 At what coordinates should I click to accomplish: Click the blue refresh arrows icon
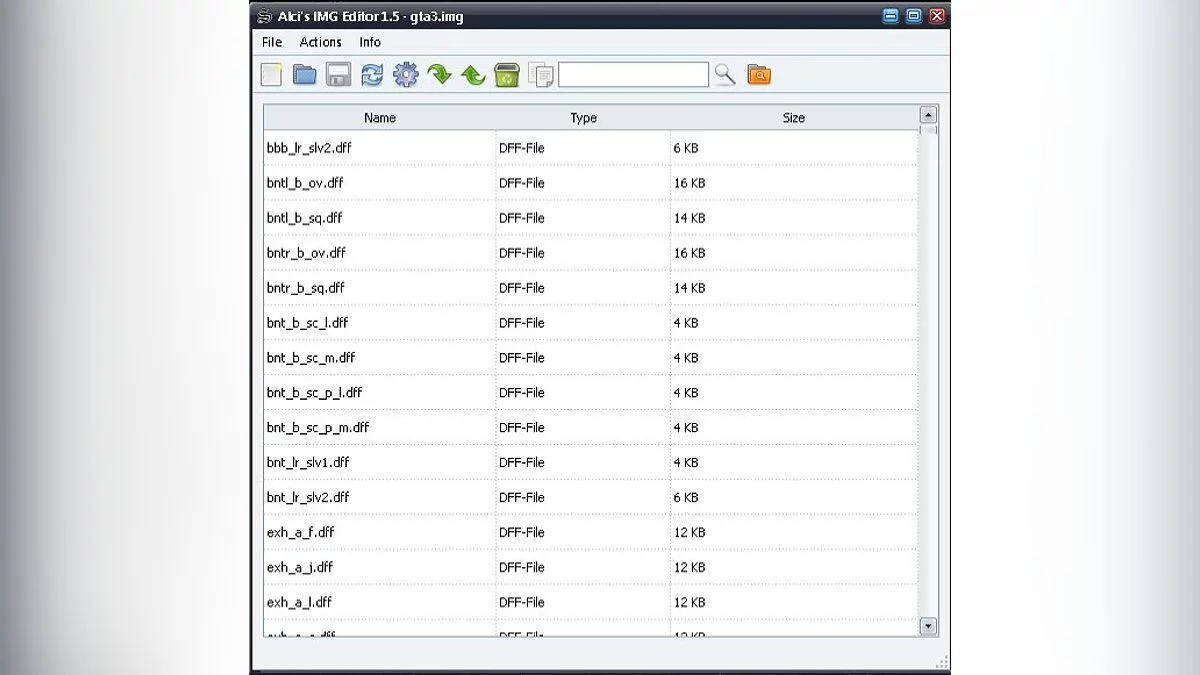pos(372,75)
